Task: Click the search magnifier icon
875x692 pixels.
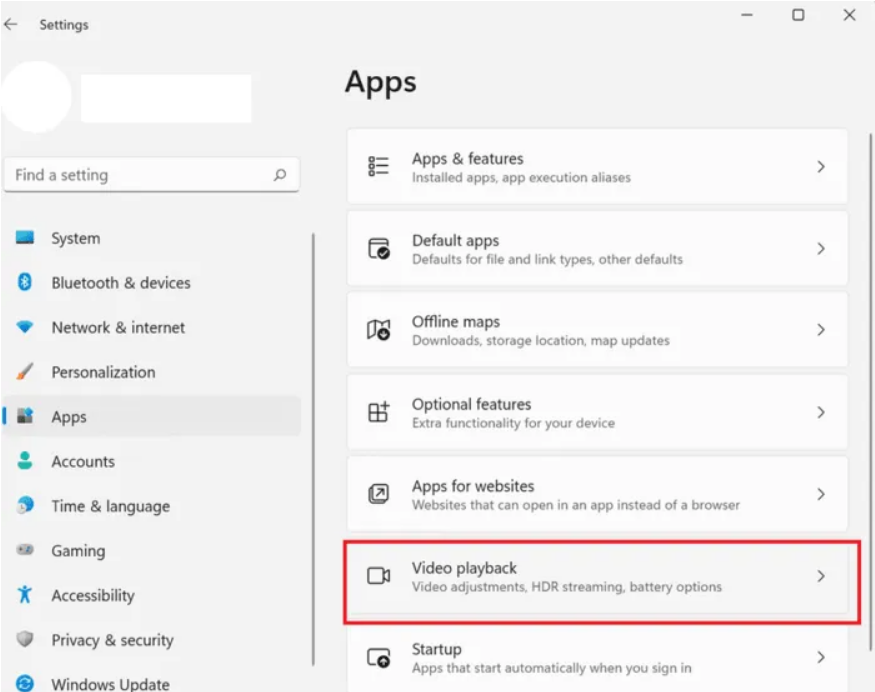Action: click(280, 175)
